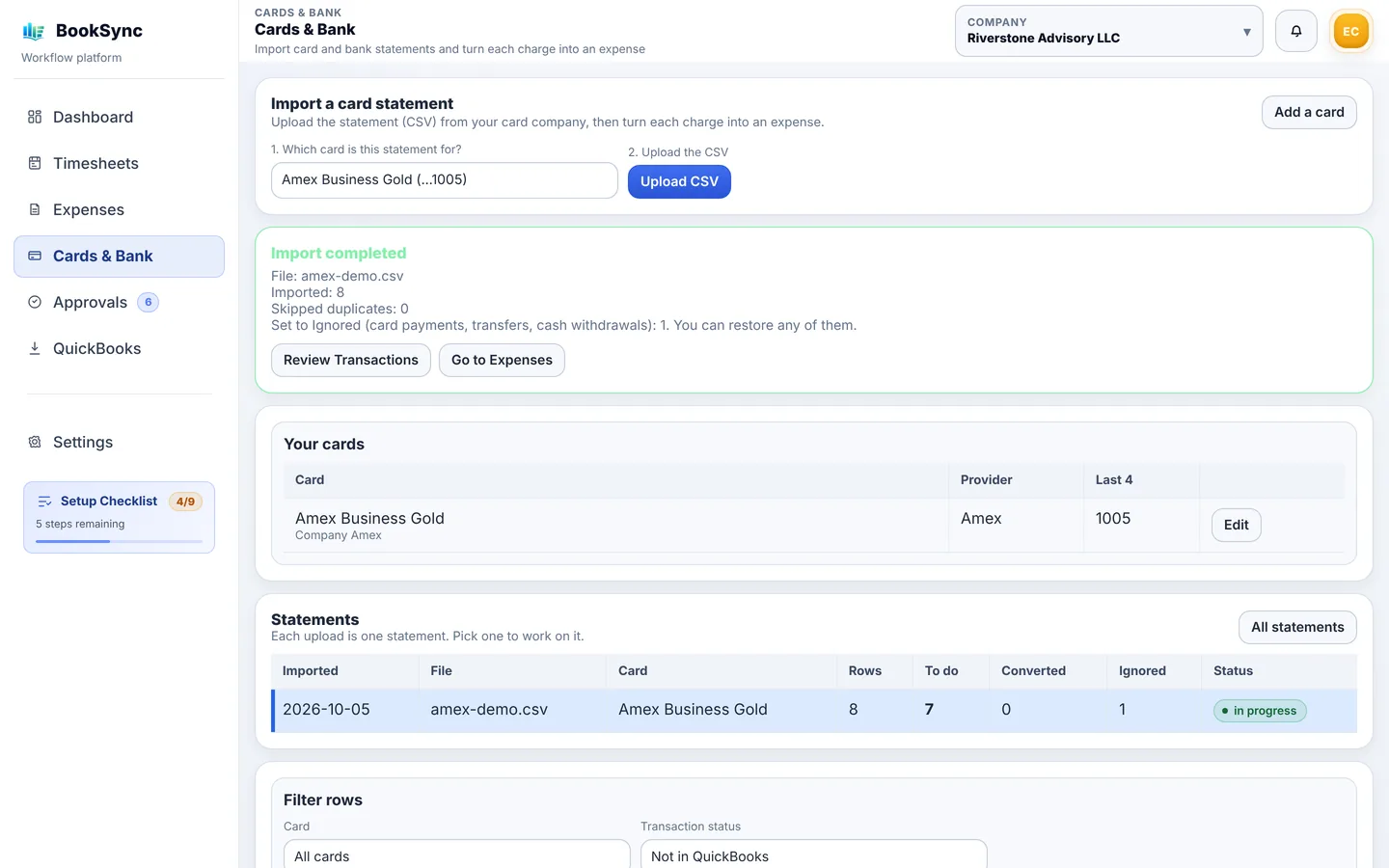The image size is (1389, 868).
Task: Open the Transaction status filter dropdown
Action: pos(813,855)
